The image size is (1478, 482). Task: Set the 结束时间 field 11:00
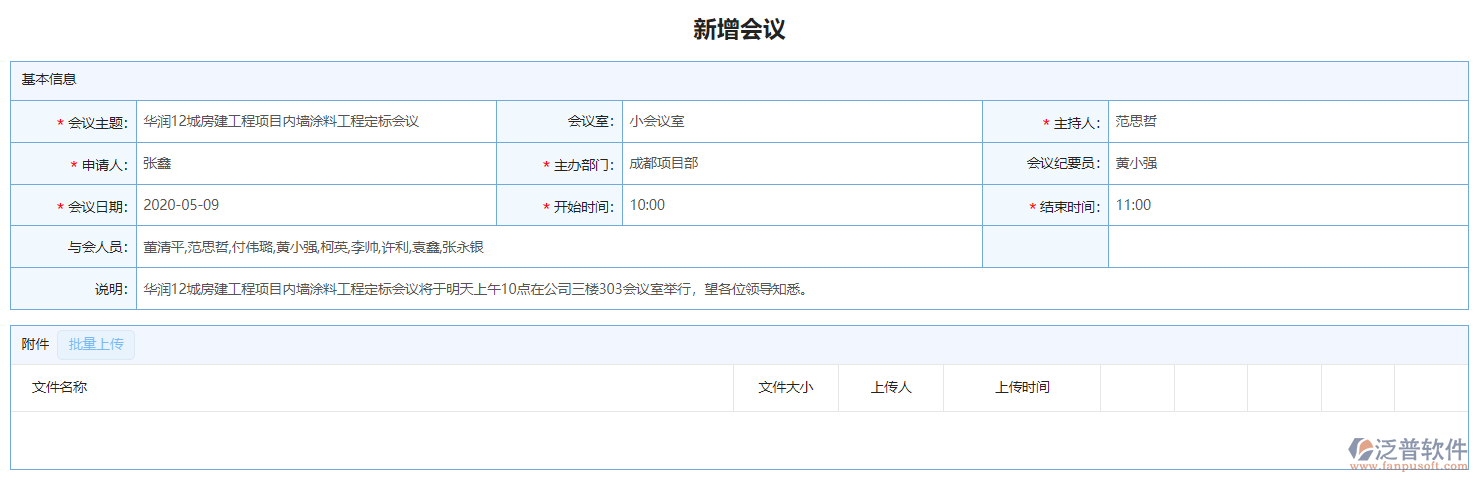1288,205
